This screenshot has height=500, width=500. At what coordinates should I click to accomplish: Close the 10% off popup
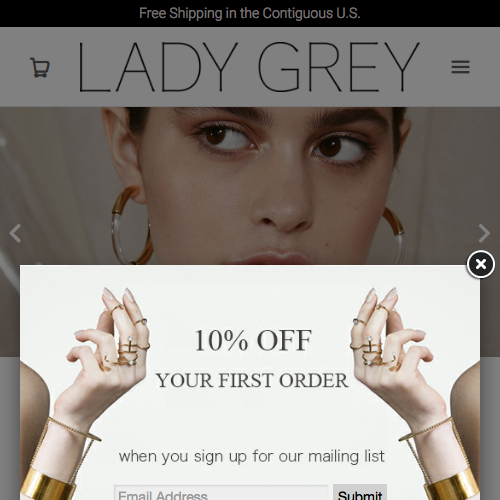[481, 264]
